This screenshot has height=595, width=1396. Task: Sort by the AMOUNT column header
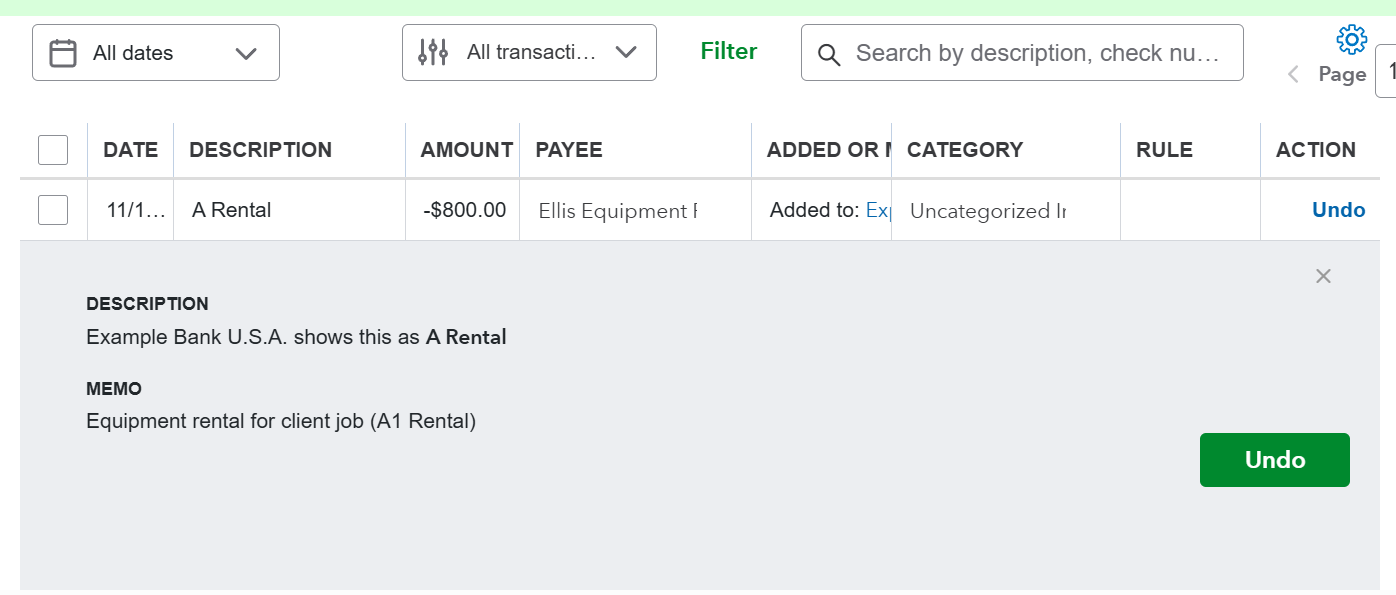(466, 150)
